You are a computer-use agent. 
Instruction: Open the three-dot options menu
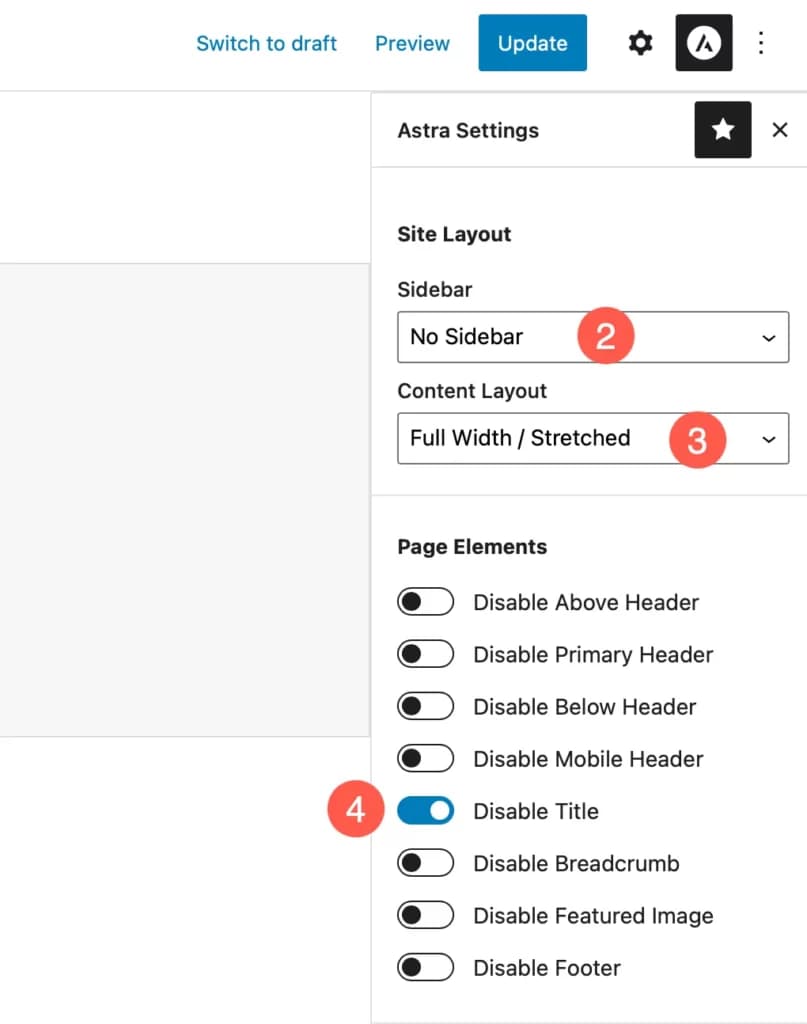(761, 43)
